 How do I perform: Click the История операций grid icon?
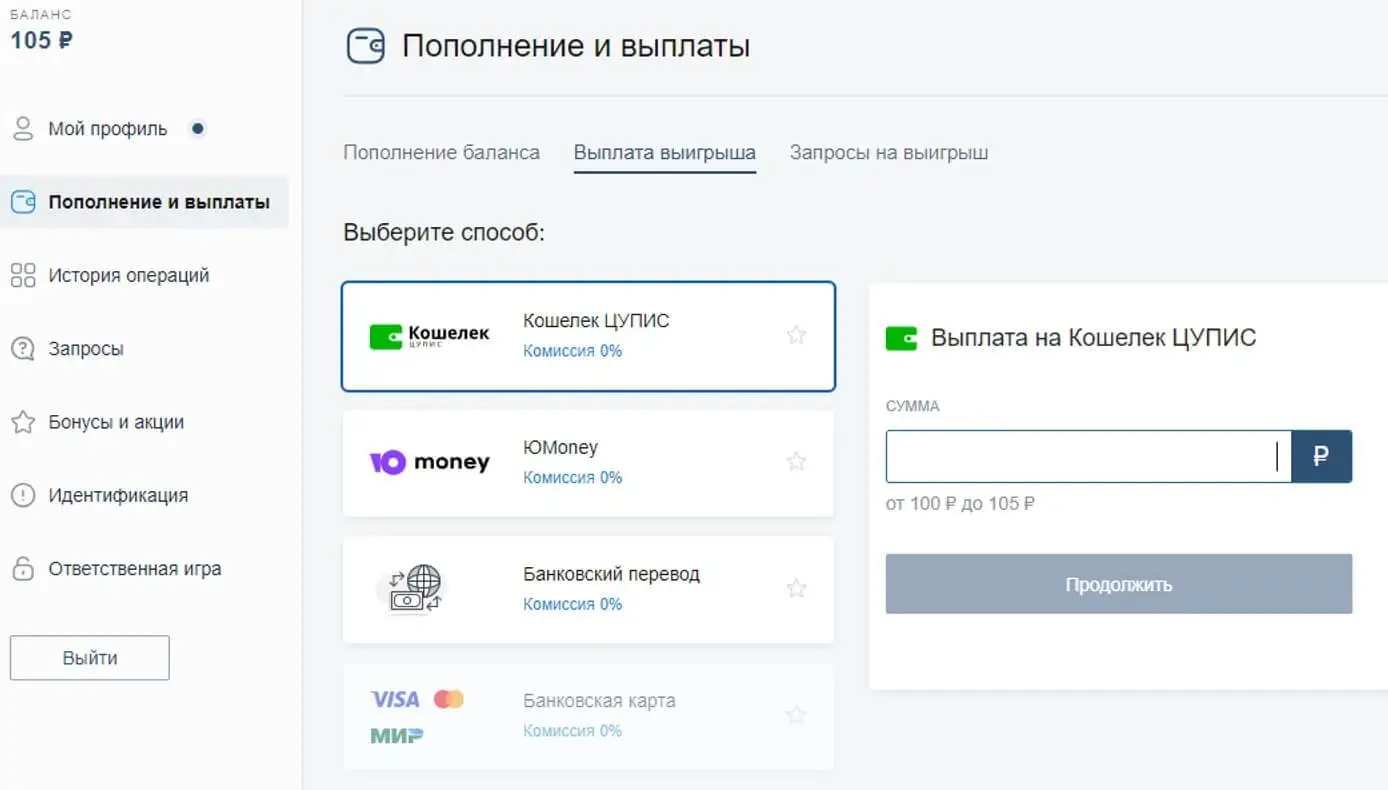pos(21,275)
